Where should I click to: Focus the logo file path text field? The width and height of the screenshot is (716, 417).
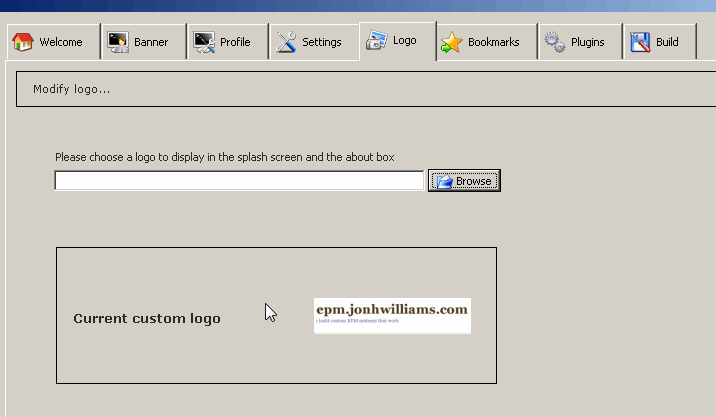tap(239, 181)
